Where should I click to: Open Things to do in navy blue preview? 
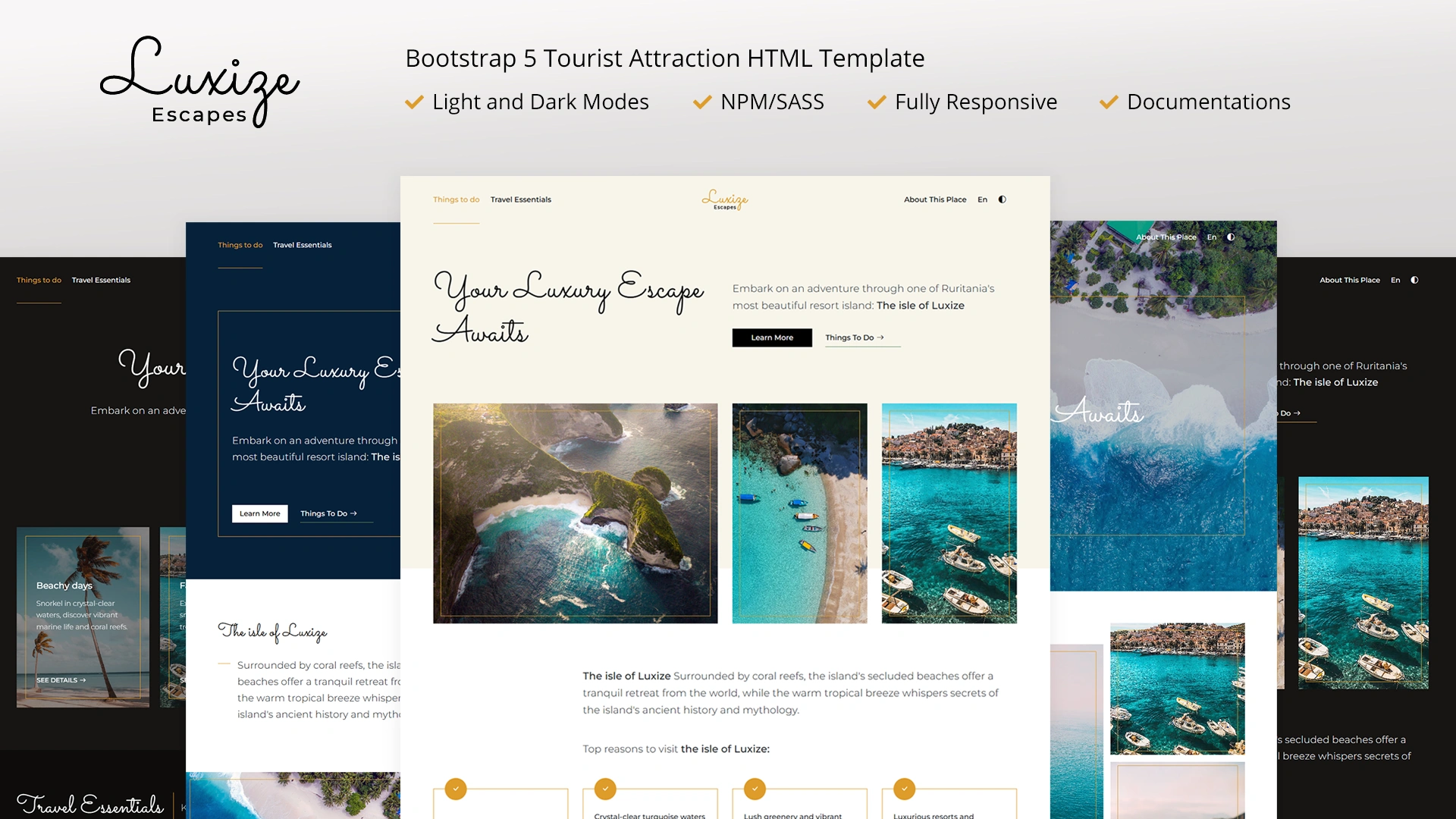pyautogui.click(x=240, y=245)
